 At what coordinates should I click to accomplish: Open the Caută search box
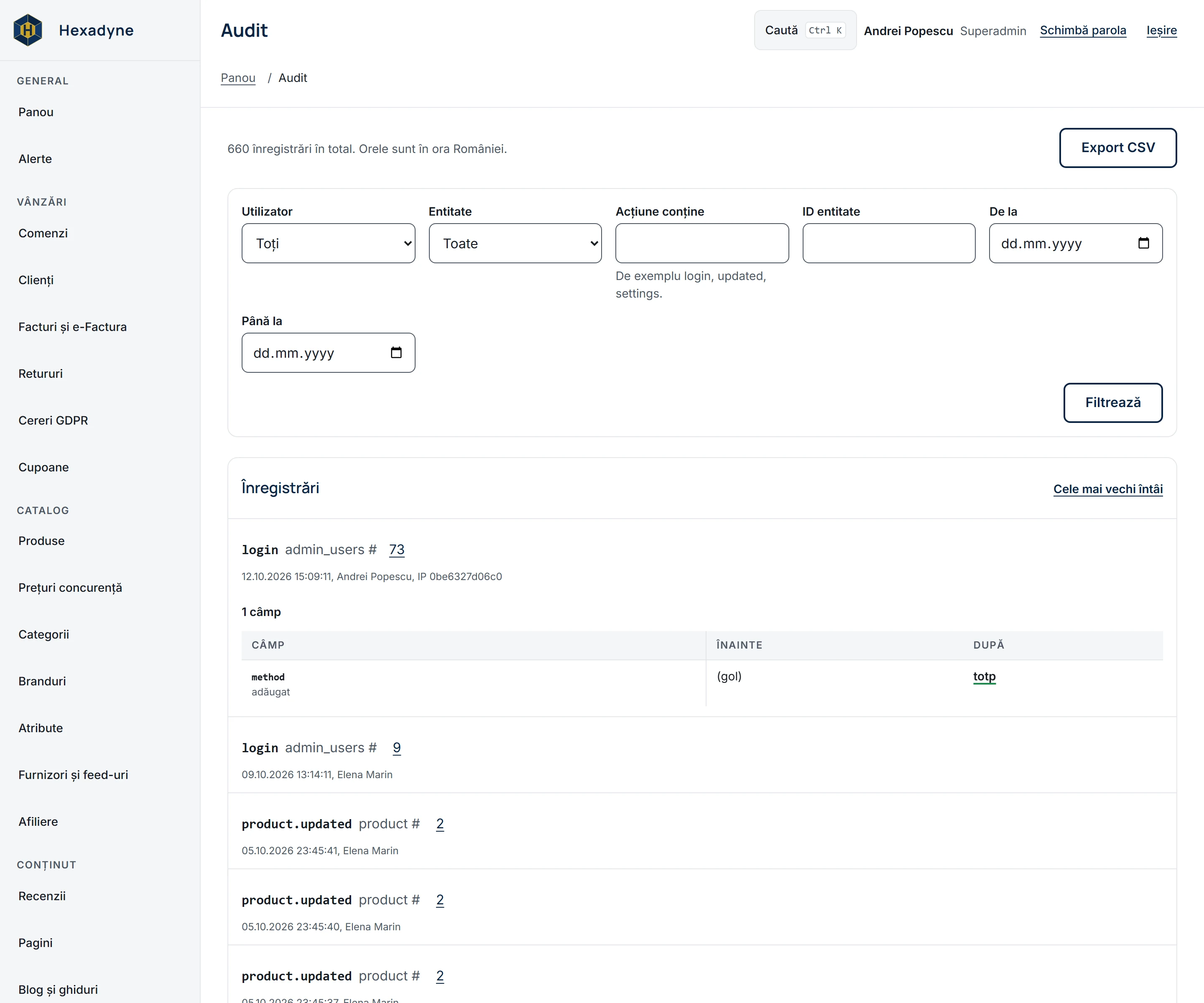(x=805, y=31)
